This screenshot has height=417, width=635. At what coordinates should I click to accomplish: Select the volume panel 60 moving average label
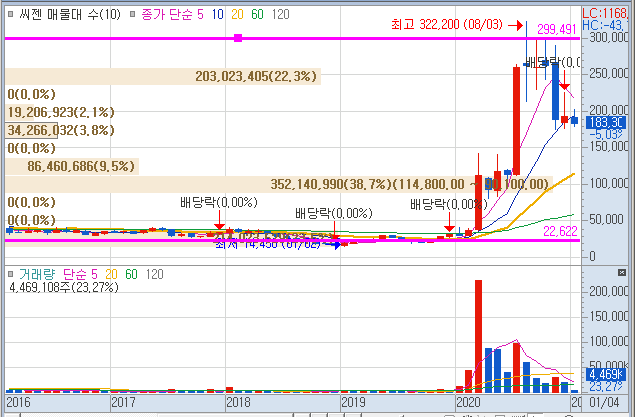pos(131,274)
